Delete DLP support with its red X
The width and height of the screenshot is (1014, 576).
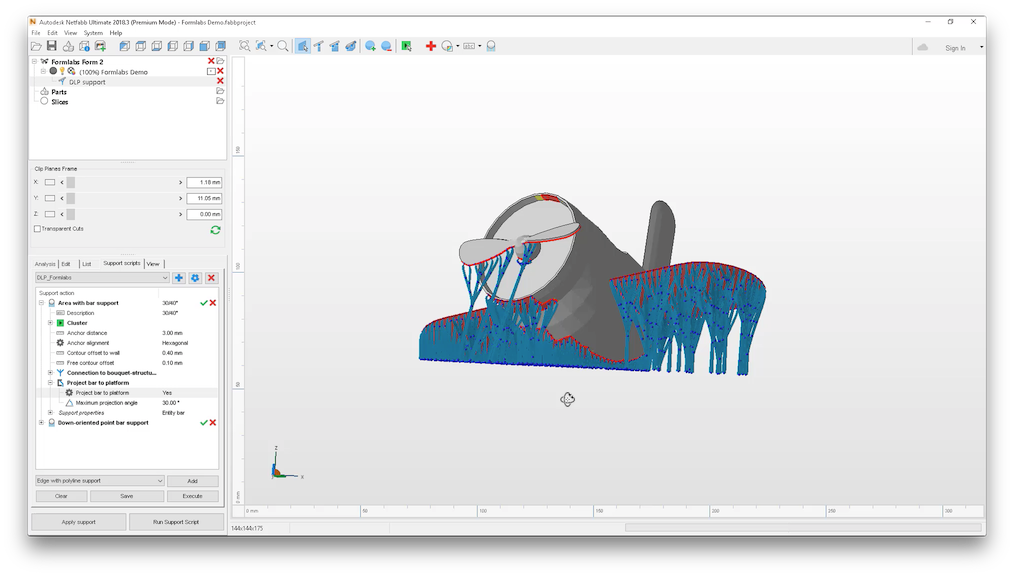pyautogui.click(x=220, y=82)
